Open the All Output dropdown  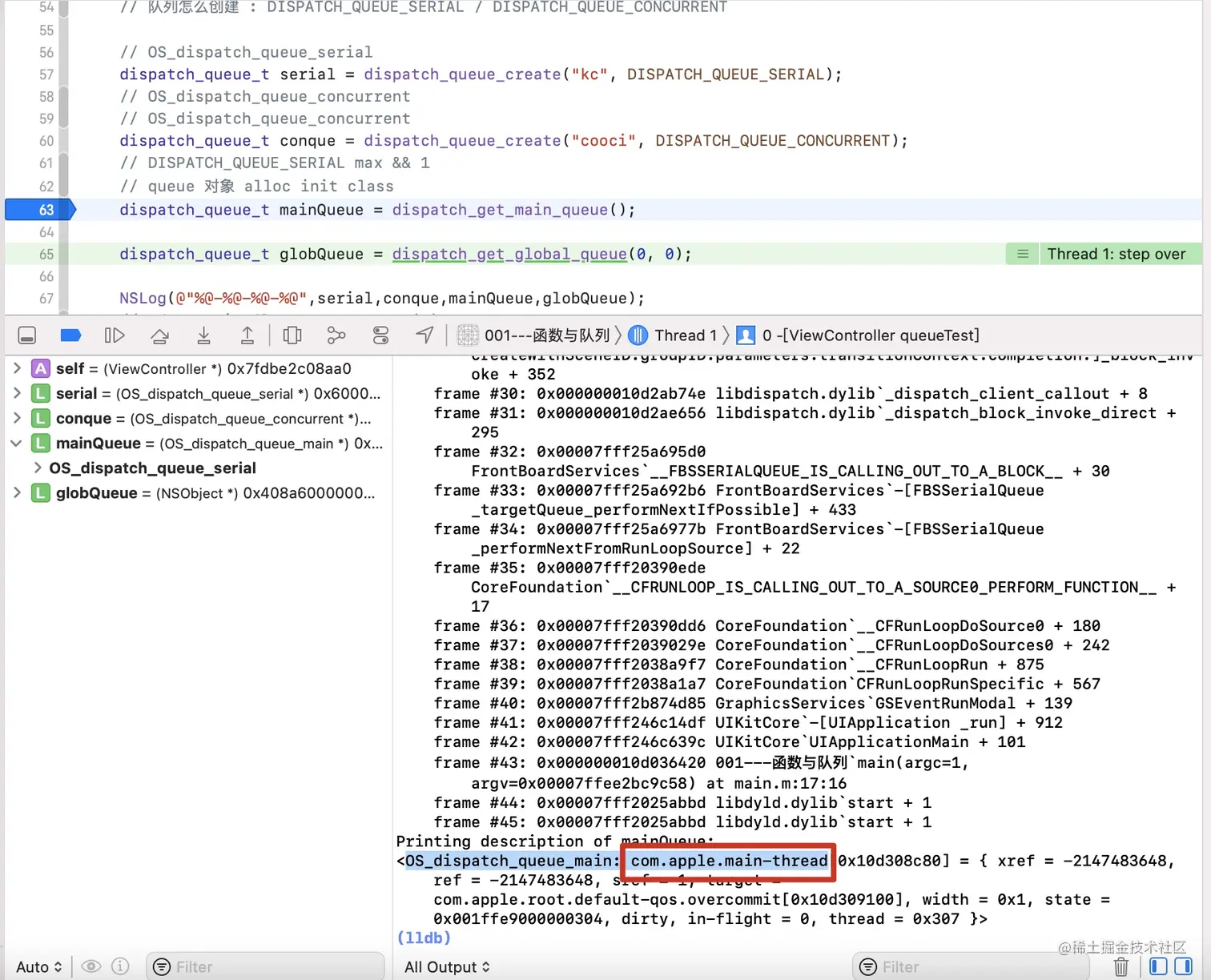tap(446, 966)
